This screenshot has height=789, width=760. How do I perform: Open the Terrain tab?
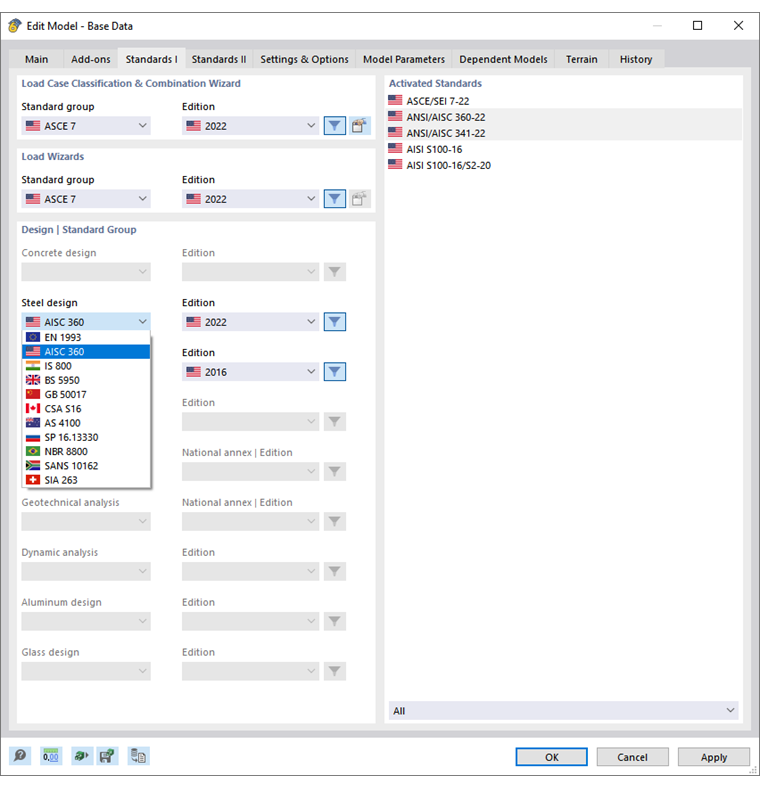(x=581, y=59)
